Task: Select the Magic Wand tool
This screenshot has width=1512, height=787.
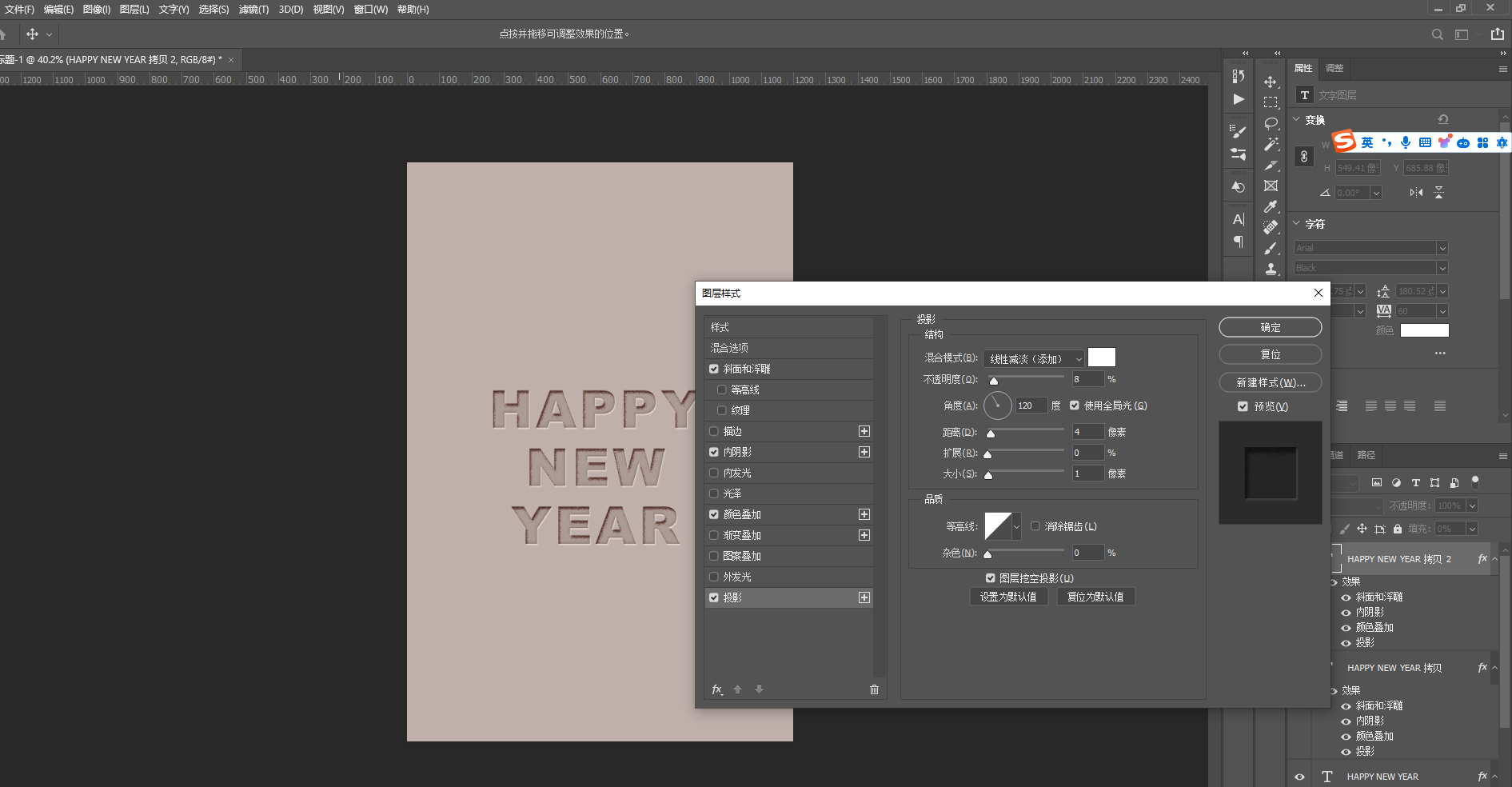Action: pos(1271,145)
